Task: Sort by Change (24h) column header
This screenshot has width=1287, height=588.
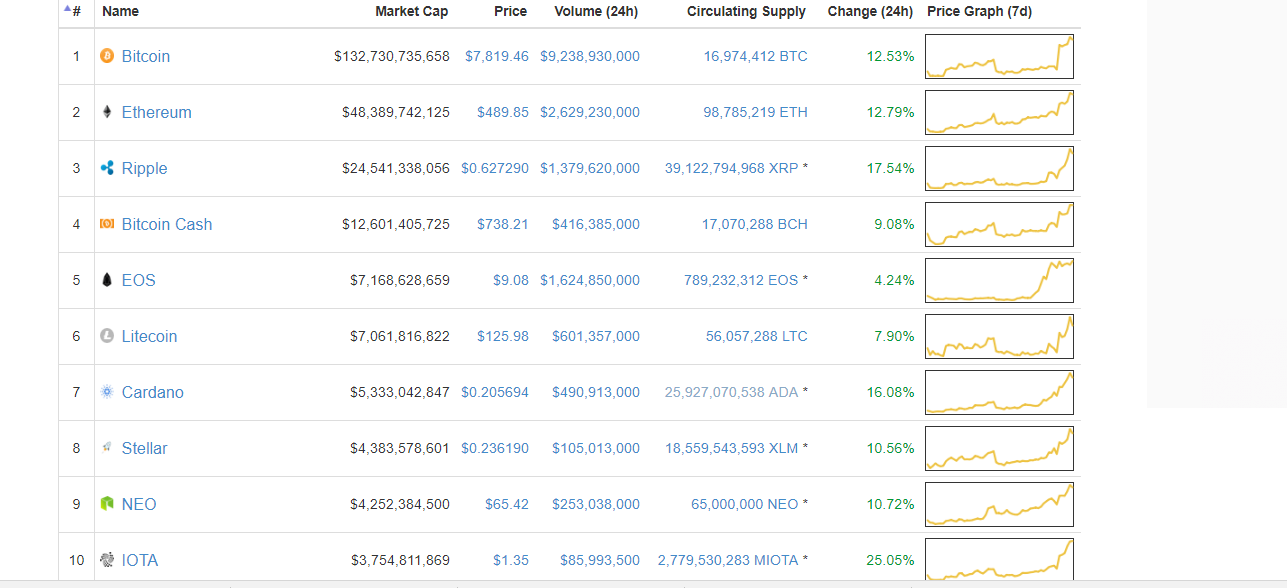Action: 870,11
